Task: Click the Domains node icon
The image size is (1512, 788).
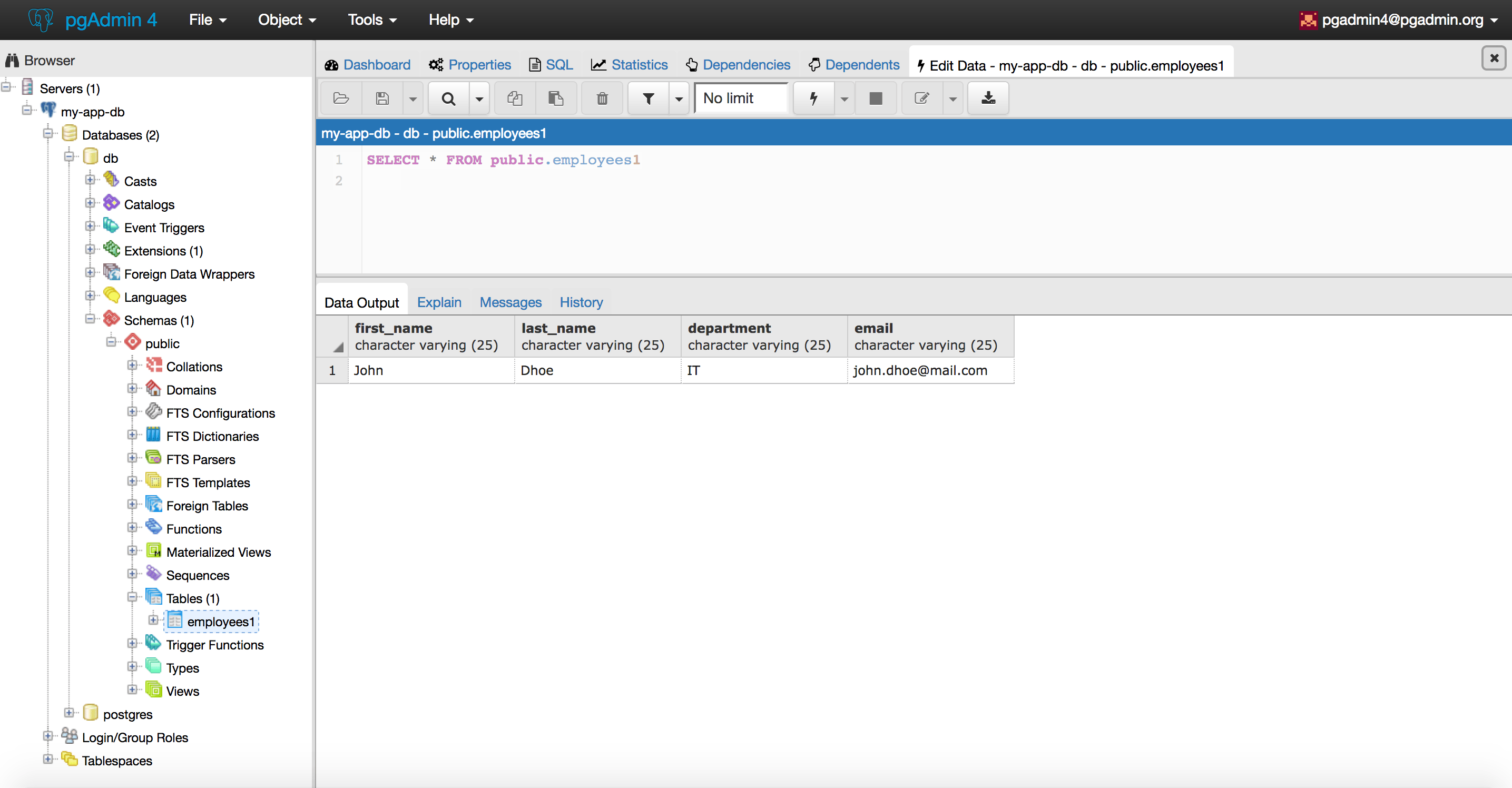Action: point(154,388)
